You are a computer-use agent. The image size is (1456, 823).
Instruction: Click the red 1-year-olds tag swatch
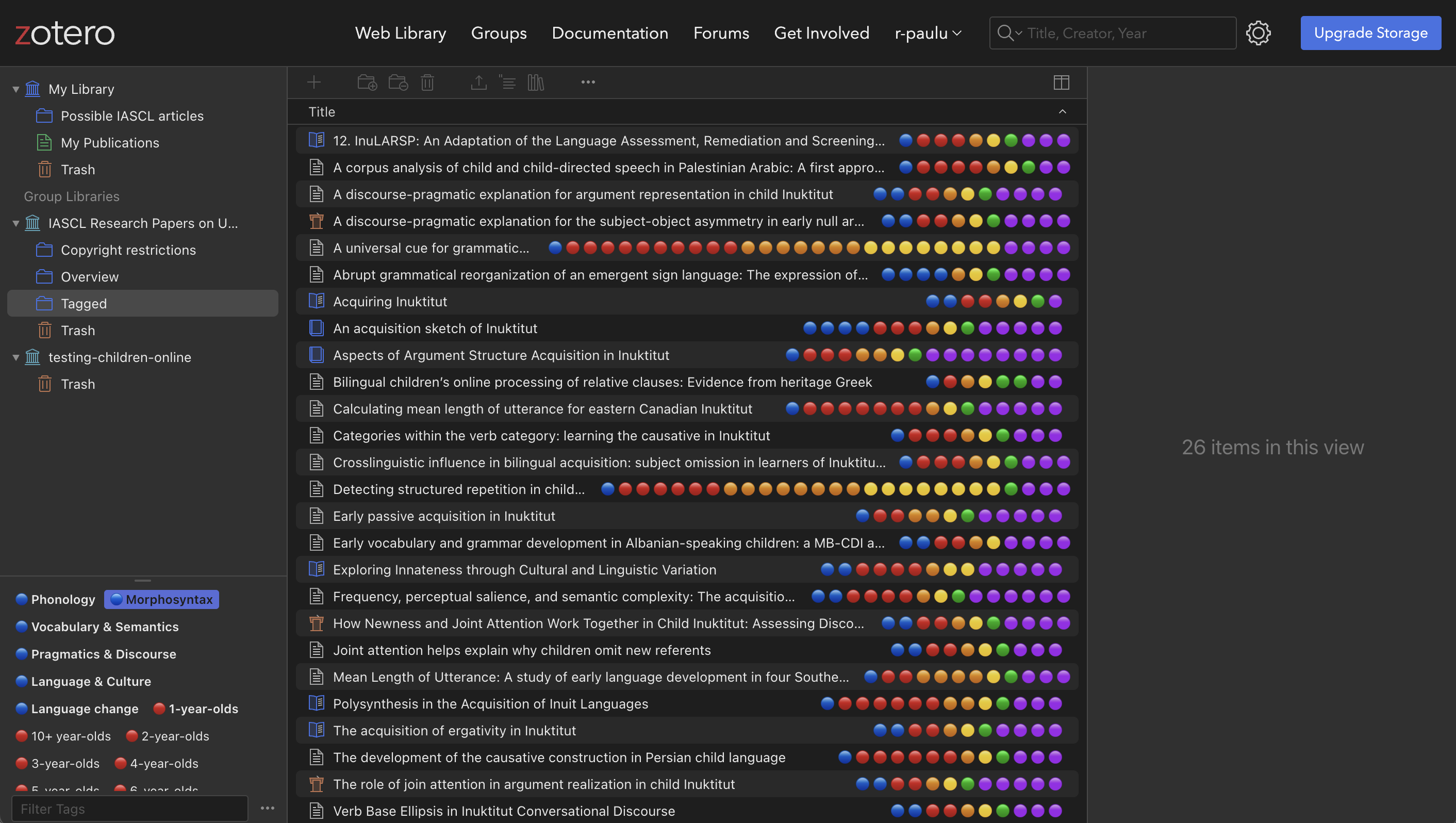[159, 708]
